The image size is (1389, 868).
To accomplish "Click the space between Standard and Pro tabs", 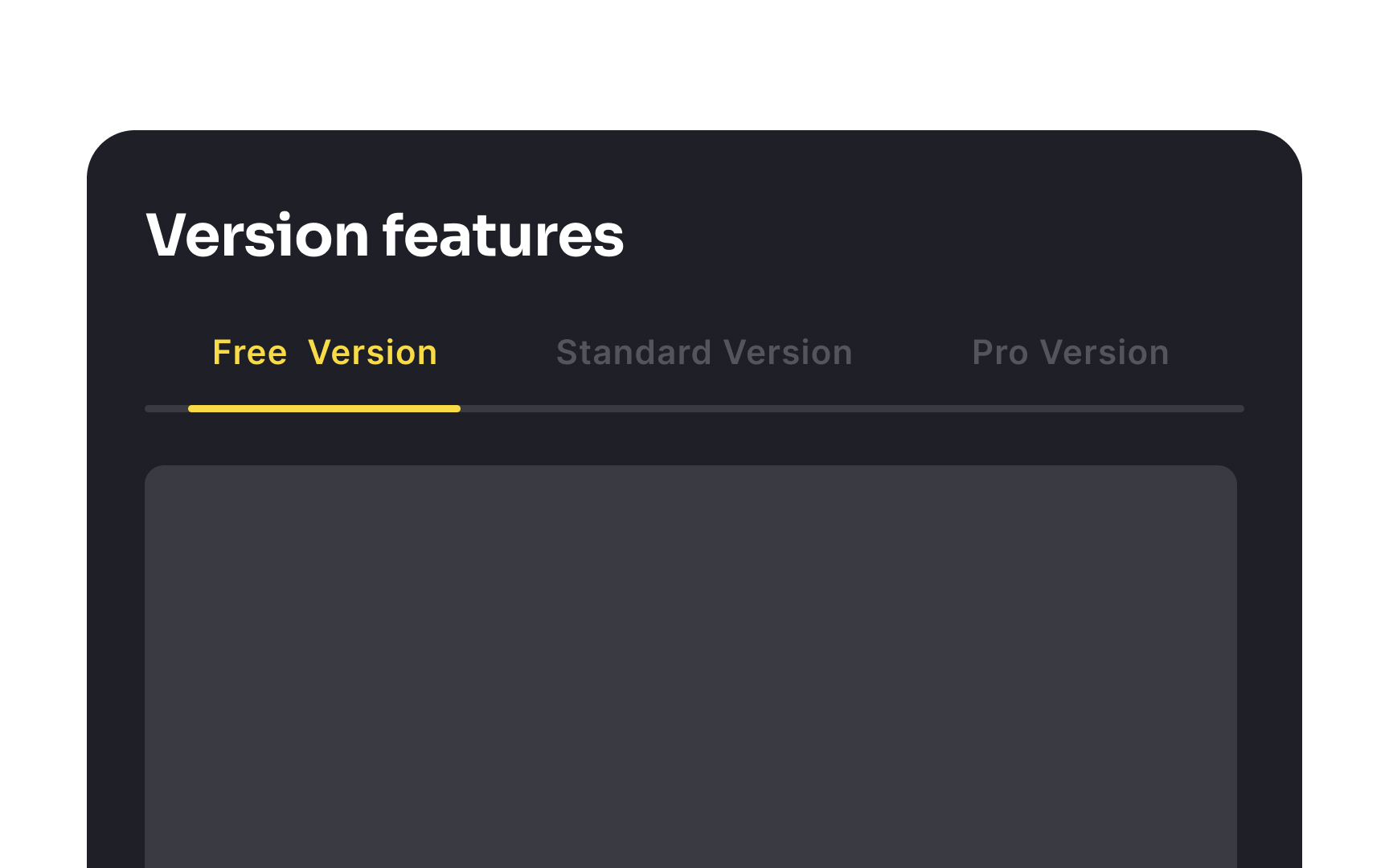I will (912, 352).
